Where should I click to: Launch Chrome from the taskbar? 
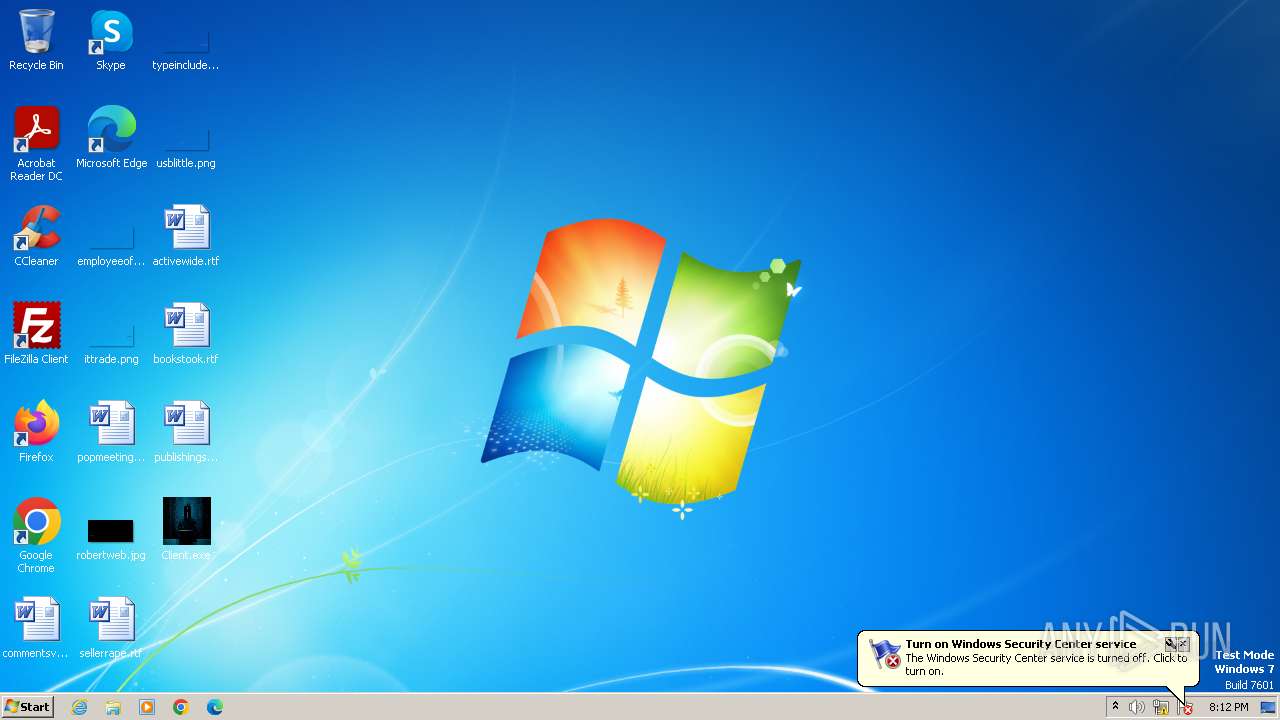pos(181,707)
